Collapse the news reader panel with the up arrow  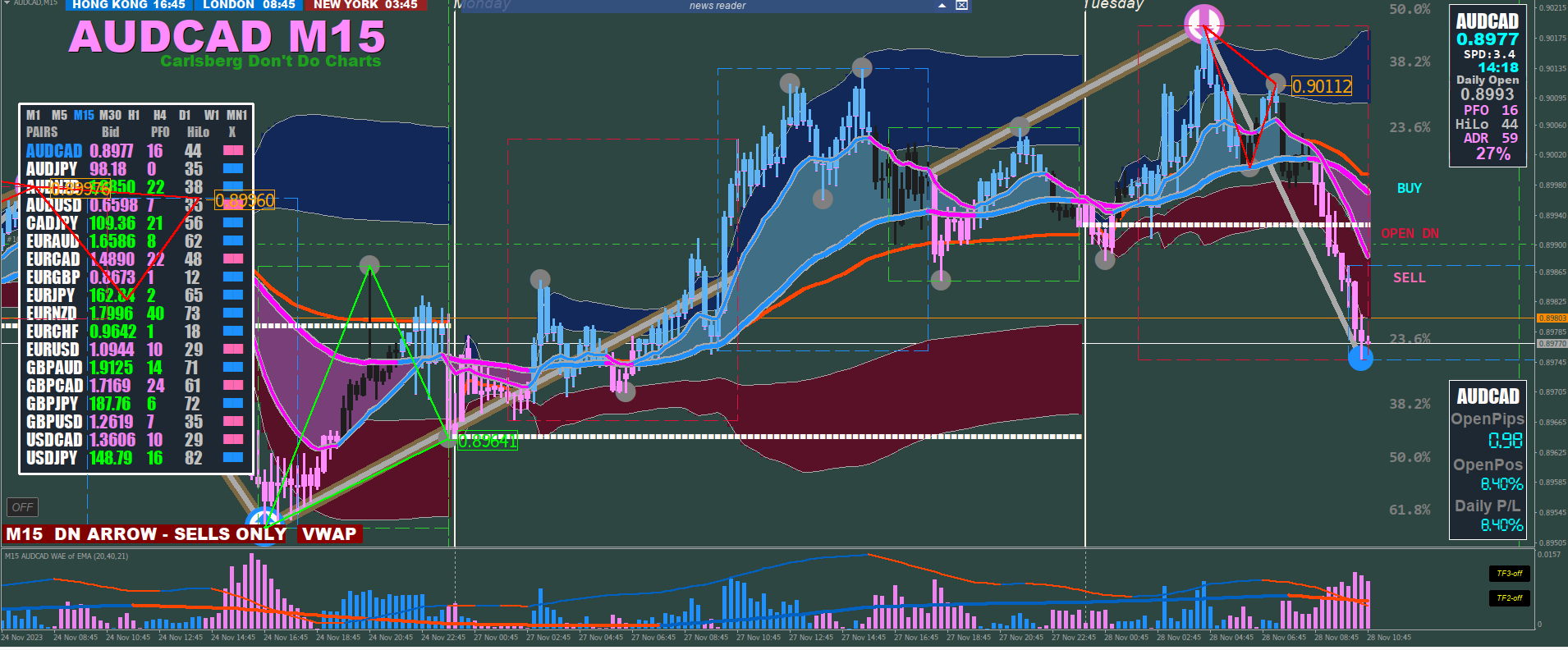pyautogui.click(x=942, y=6)
